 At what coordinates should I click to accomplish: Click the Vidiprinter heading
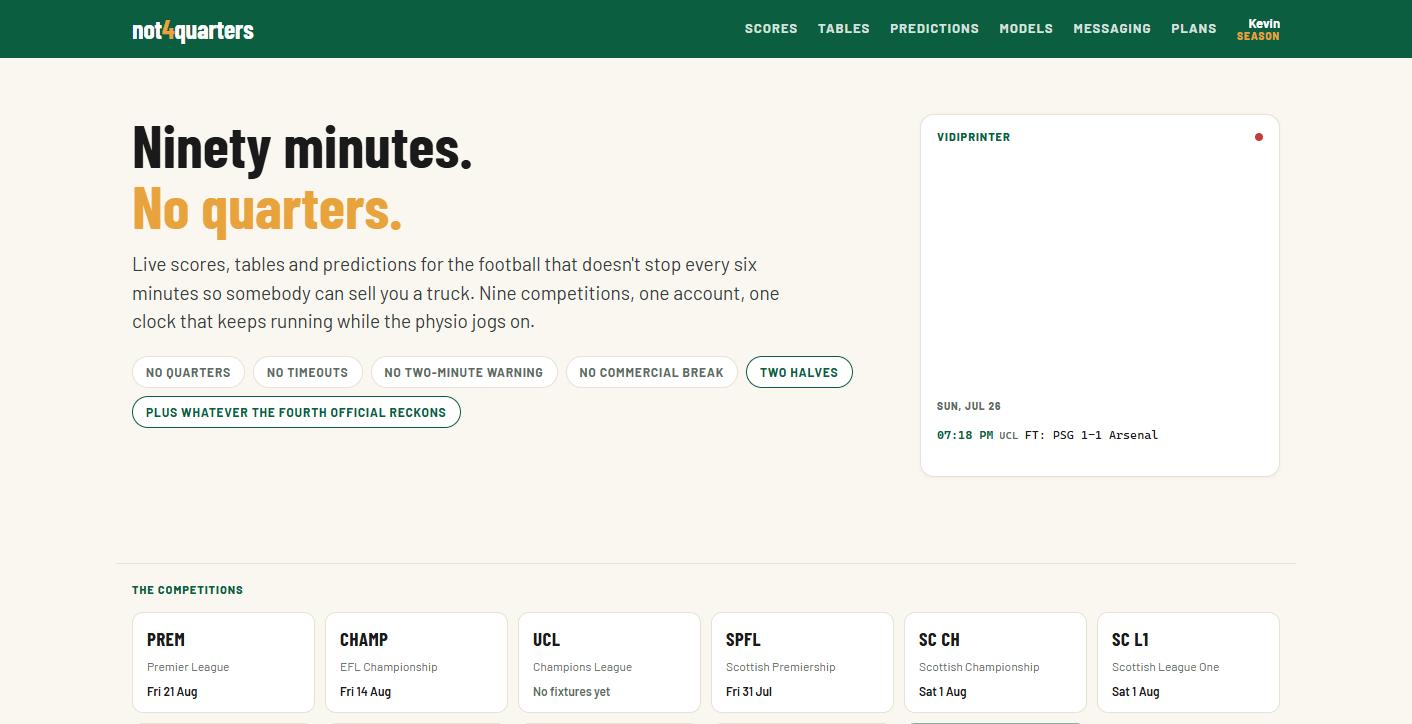(x=973, y=137)
